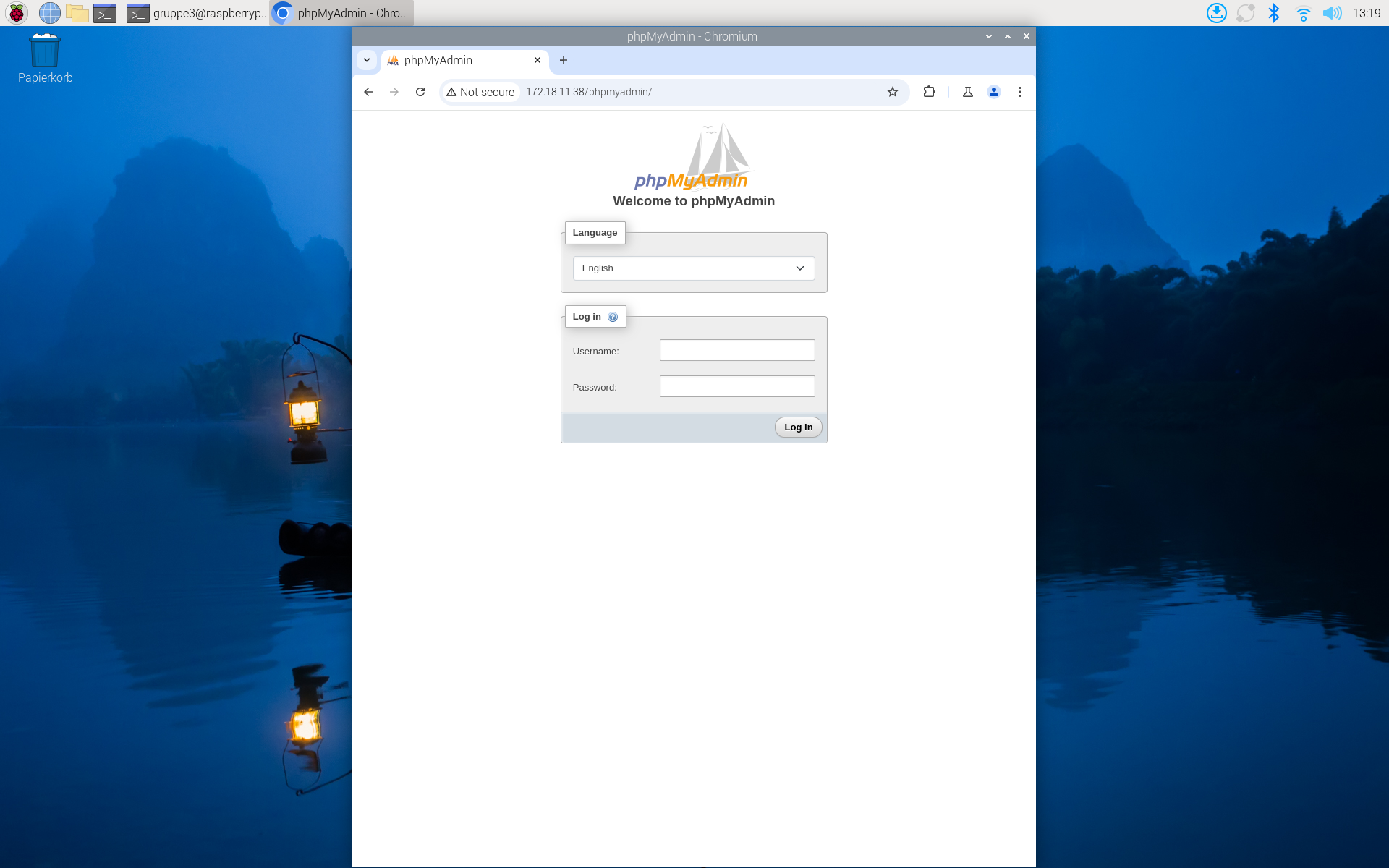Open the Raspberry Pi main menu
Viewport: 1389px width, 868px height.
17,13
